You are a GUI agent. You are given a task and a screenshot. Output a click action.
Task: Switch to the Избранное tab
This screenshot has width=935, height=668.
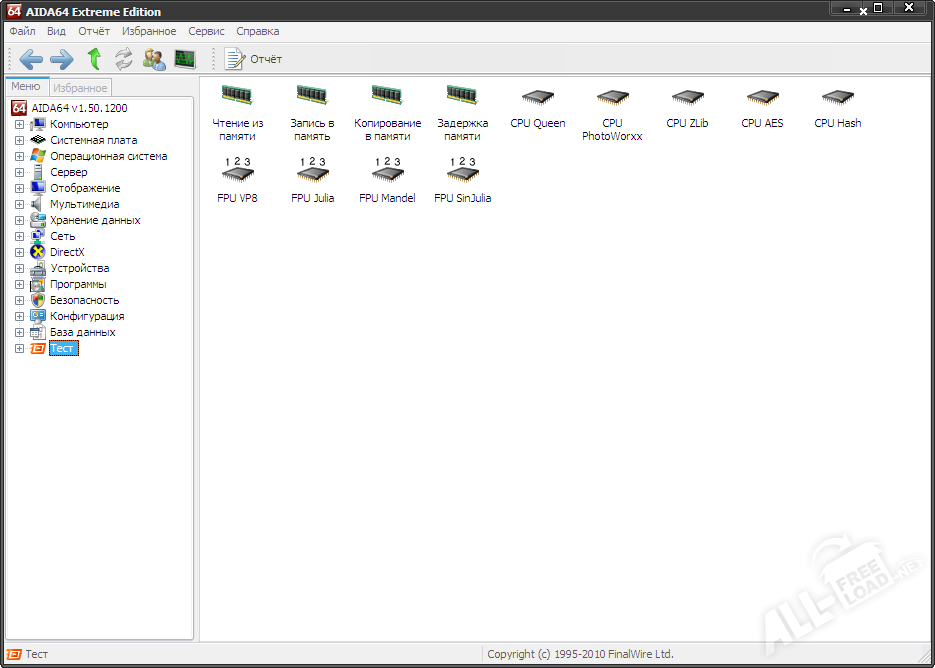pyautogui.click(x=80, y=88)
